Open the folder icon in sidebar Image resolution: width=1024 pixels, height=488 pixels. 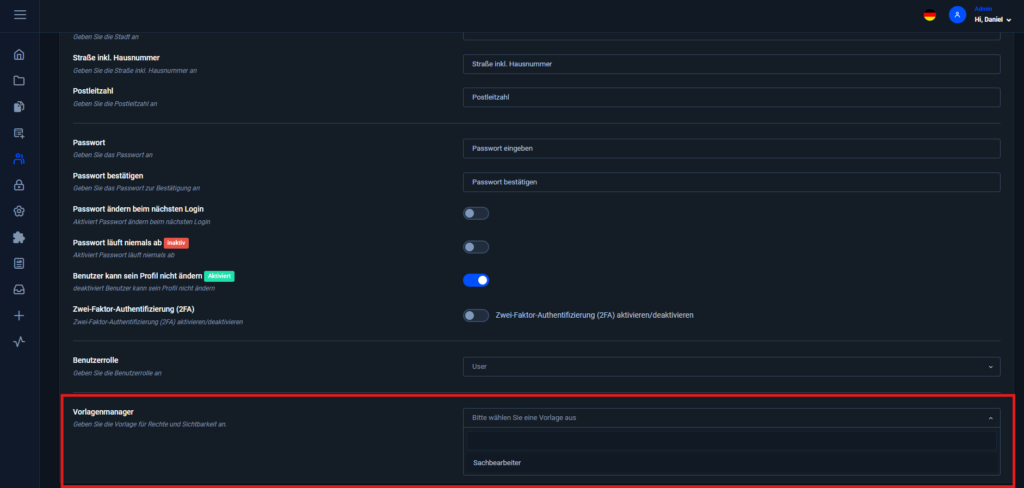pos(19,80)
